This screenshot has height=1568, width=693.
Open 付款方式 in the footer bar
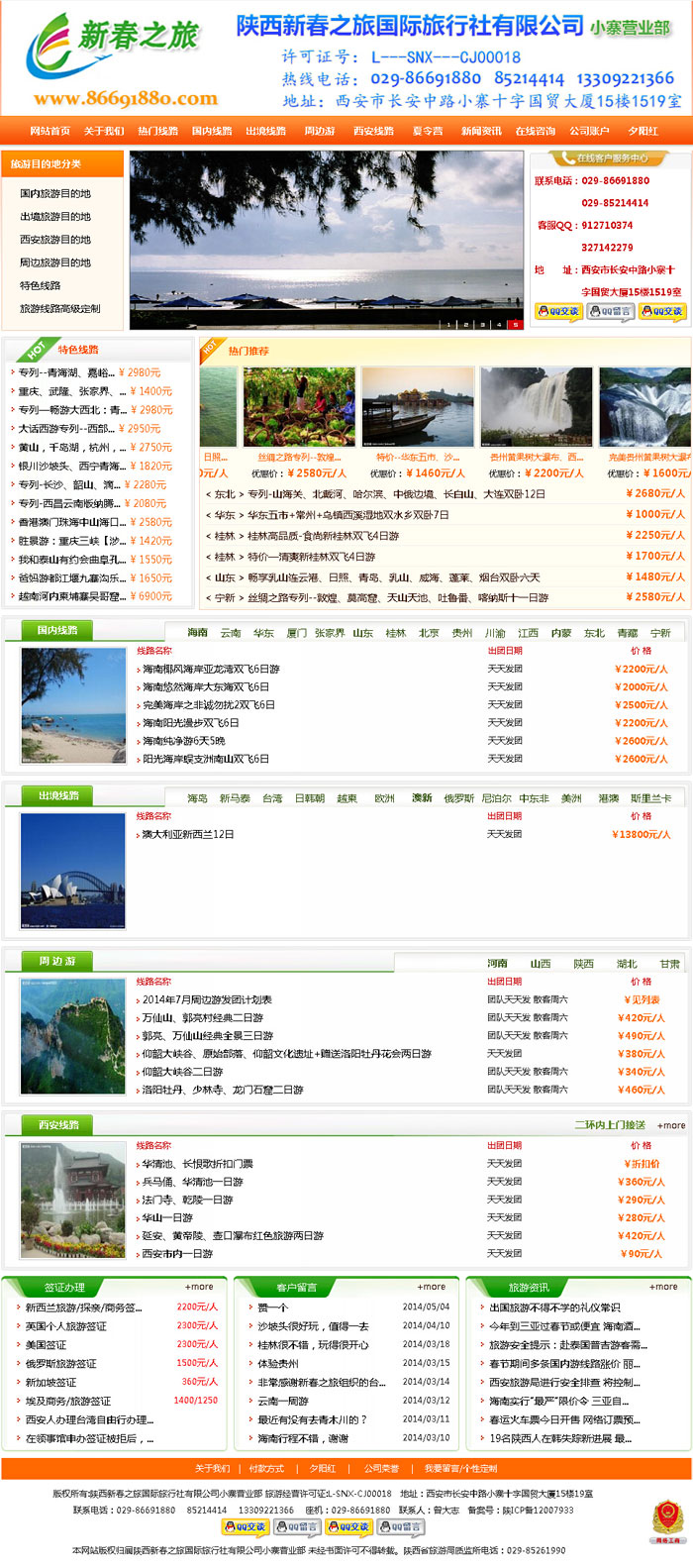(267, 1468)
